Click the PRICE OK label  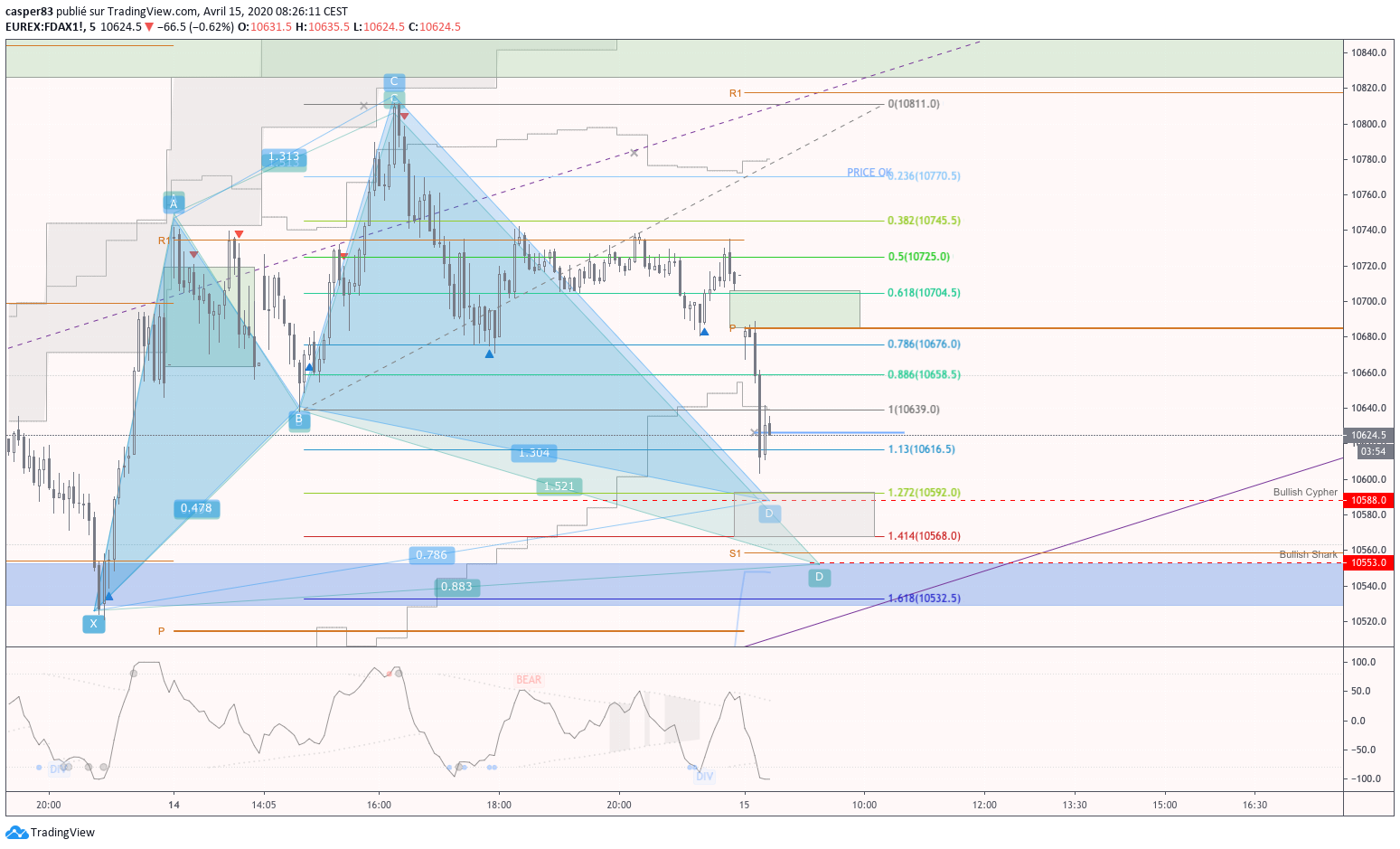pos(869,173)
